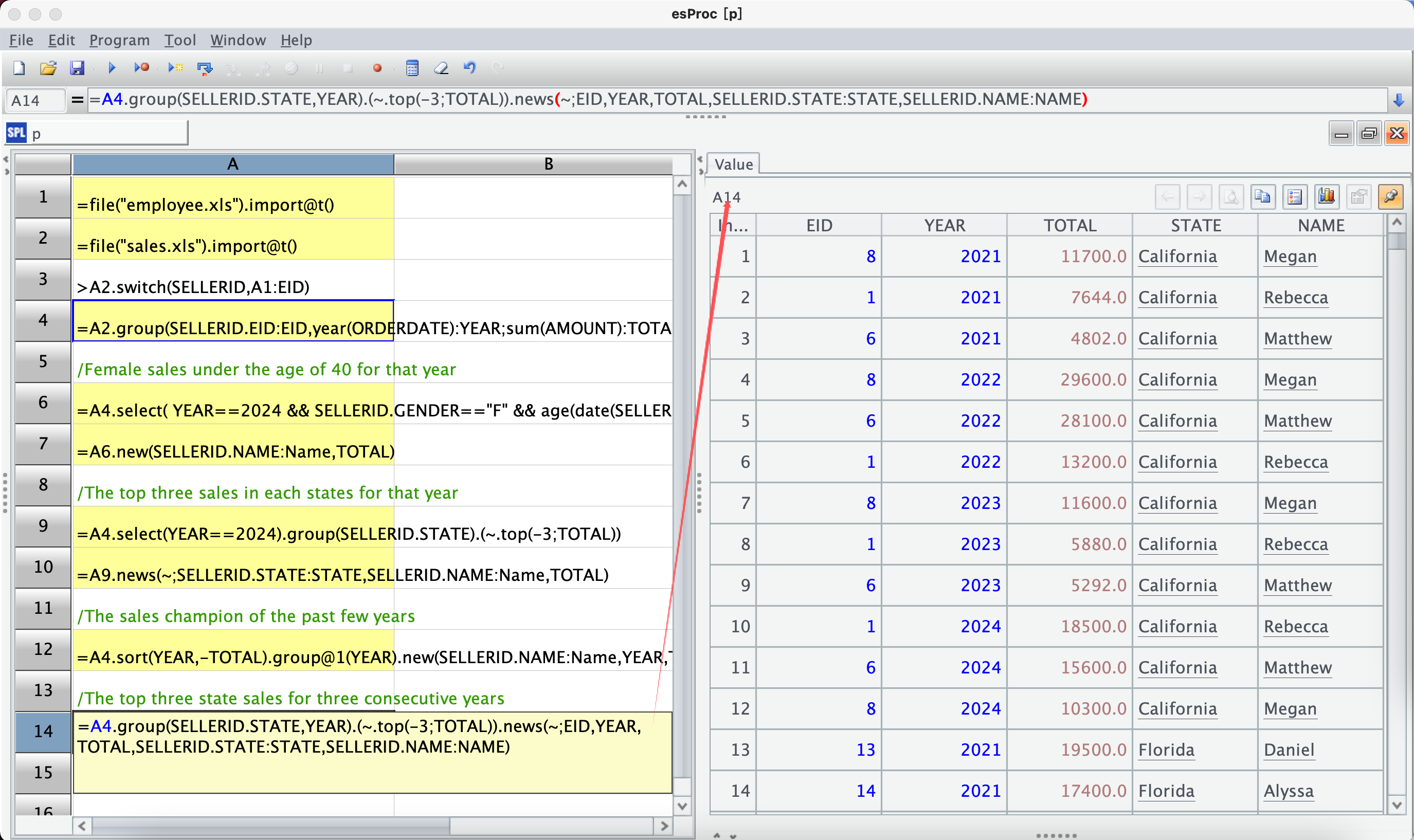Click the eraser clear icon
The width and height of the screenshot is (1414, 840).
coord(441,68)
